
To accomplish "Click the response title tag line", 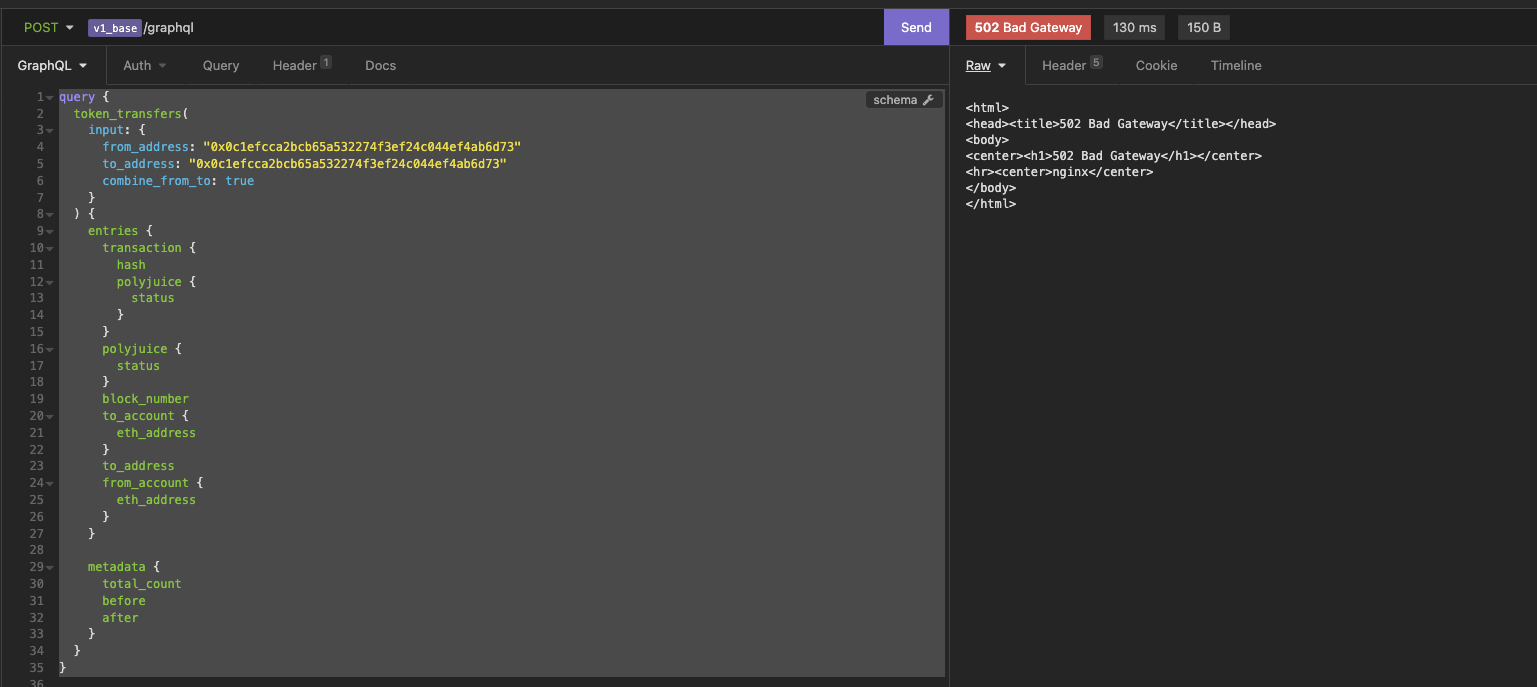I will point(1121,124).
